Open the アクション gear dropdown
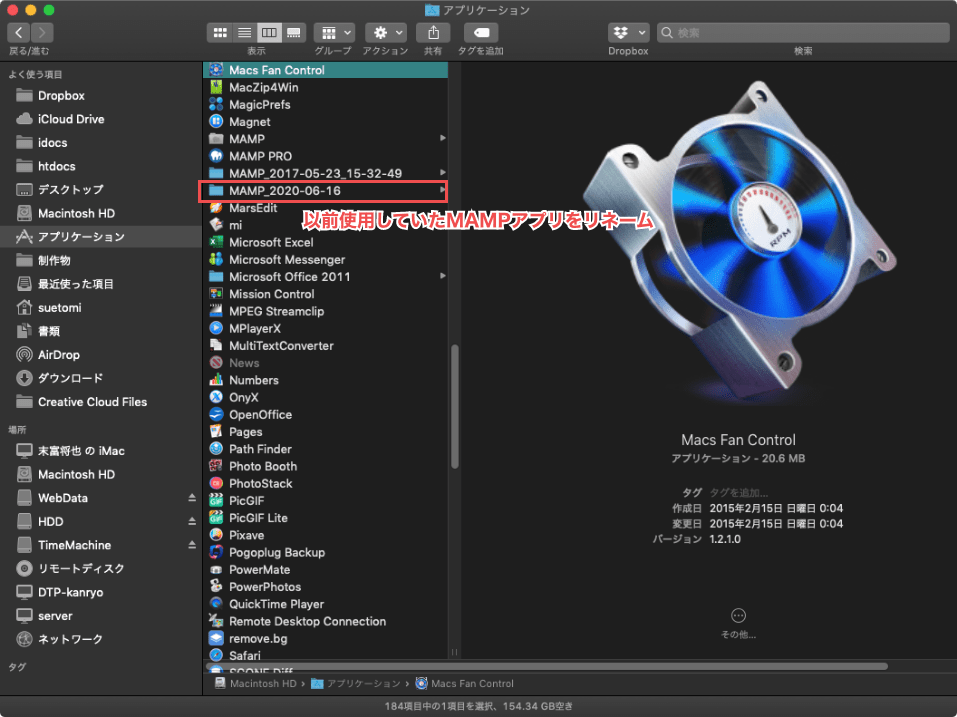 click(386, 32)
